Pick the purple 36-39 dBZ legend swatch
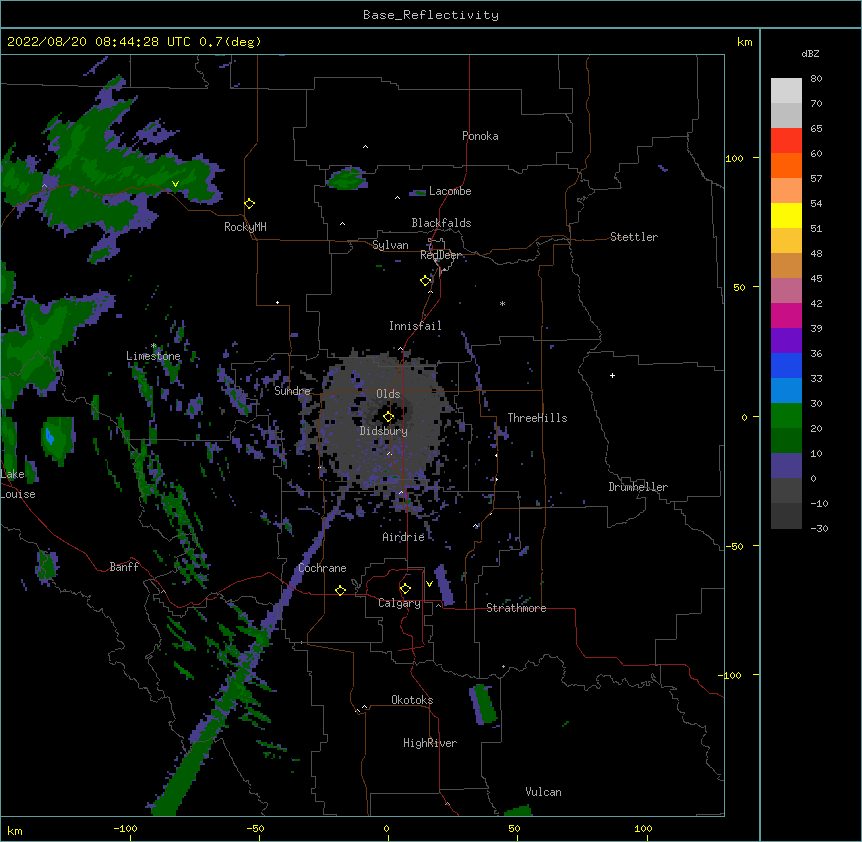This screenshot has height=842, width=862. 786,341
